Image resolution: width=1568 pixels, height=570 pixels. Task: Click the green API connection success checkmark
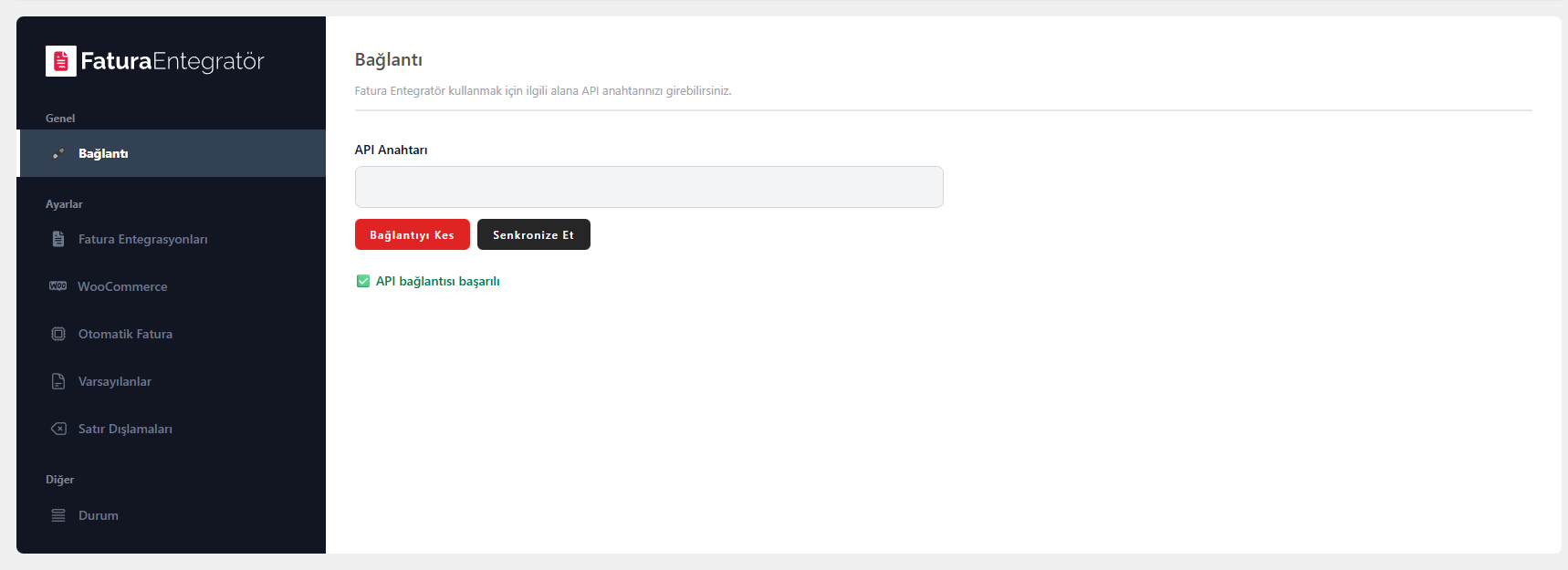pos(362,281)
